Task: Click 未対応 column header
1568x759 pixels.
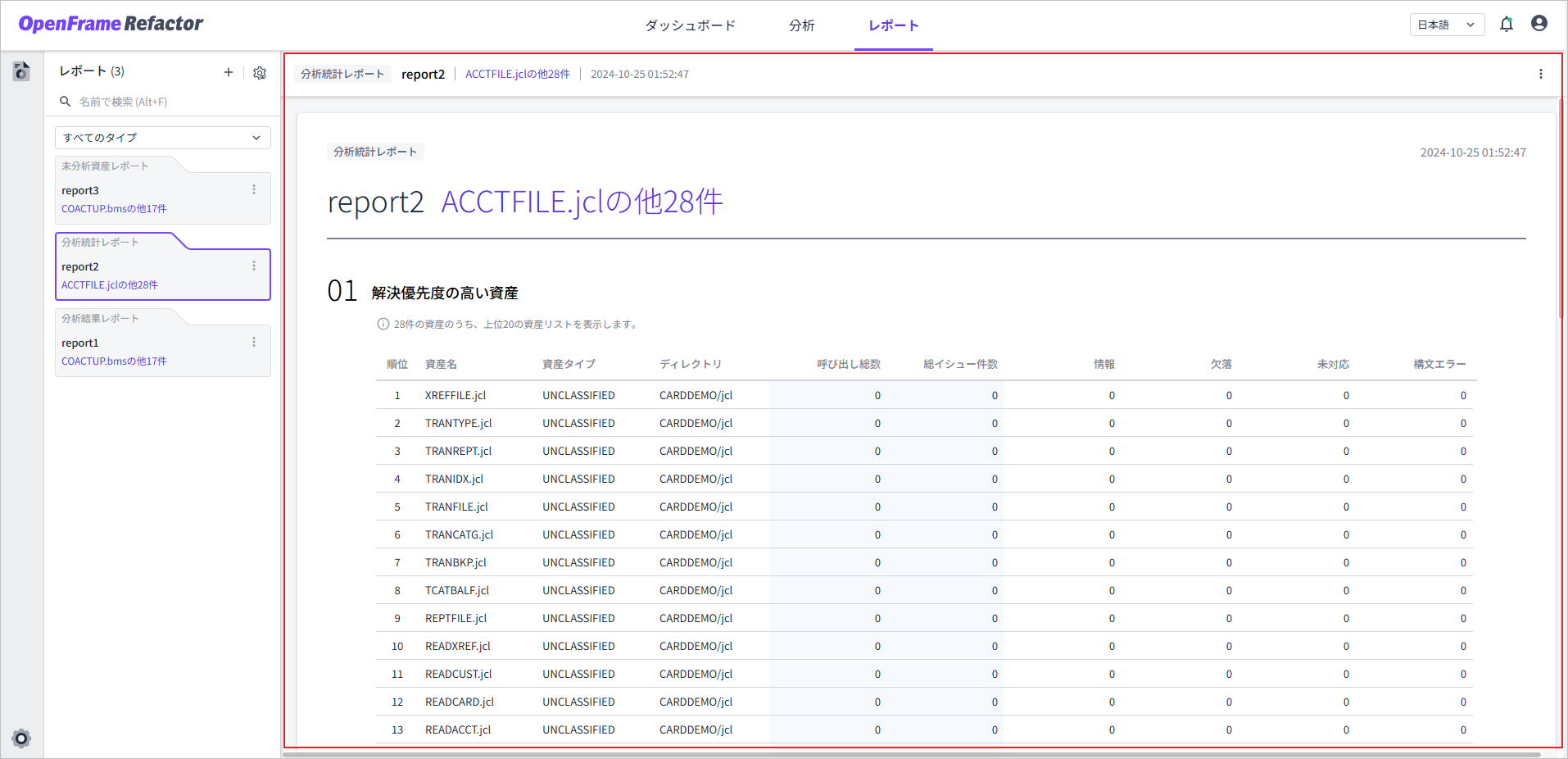Action: click(x=1333, y=364)
